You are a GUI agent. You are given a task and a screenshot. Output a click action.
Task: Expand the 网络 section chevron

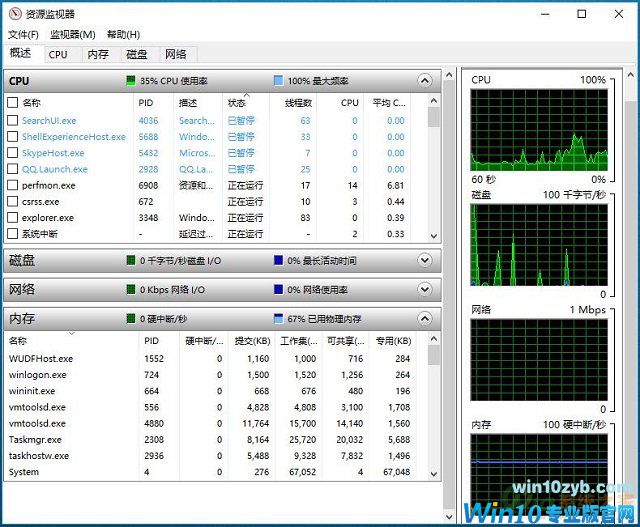[424, 289]
